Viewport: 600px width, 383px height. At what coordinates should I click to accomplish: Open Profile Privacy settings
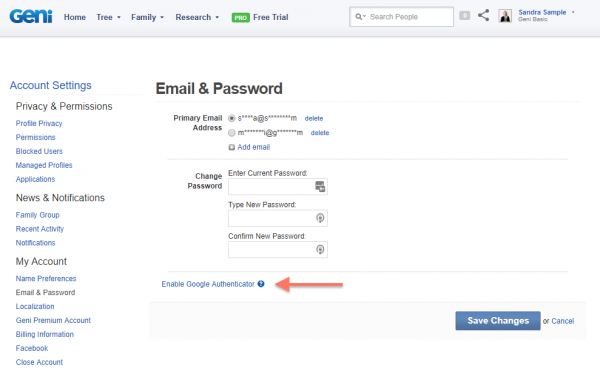[39, 123]
